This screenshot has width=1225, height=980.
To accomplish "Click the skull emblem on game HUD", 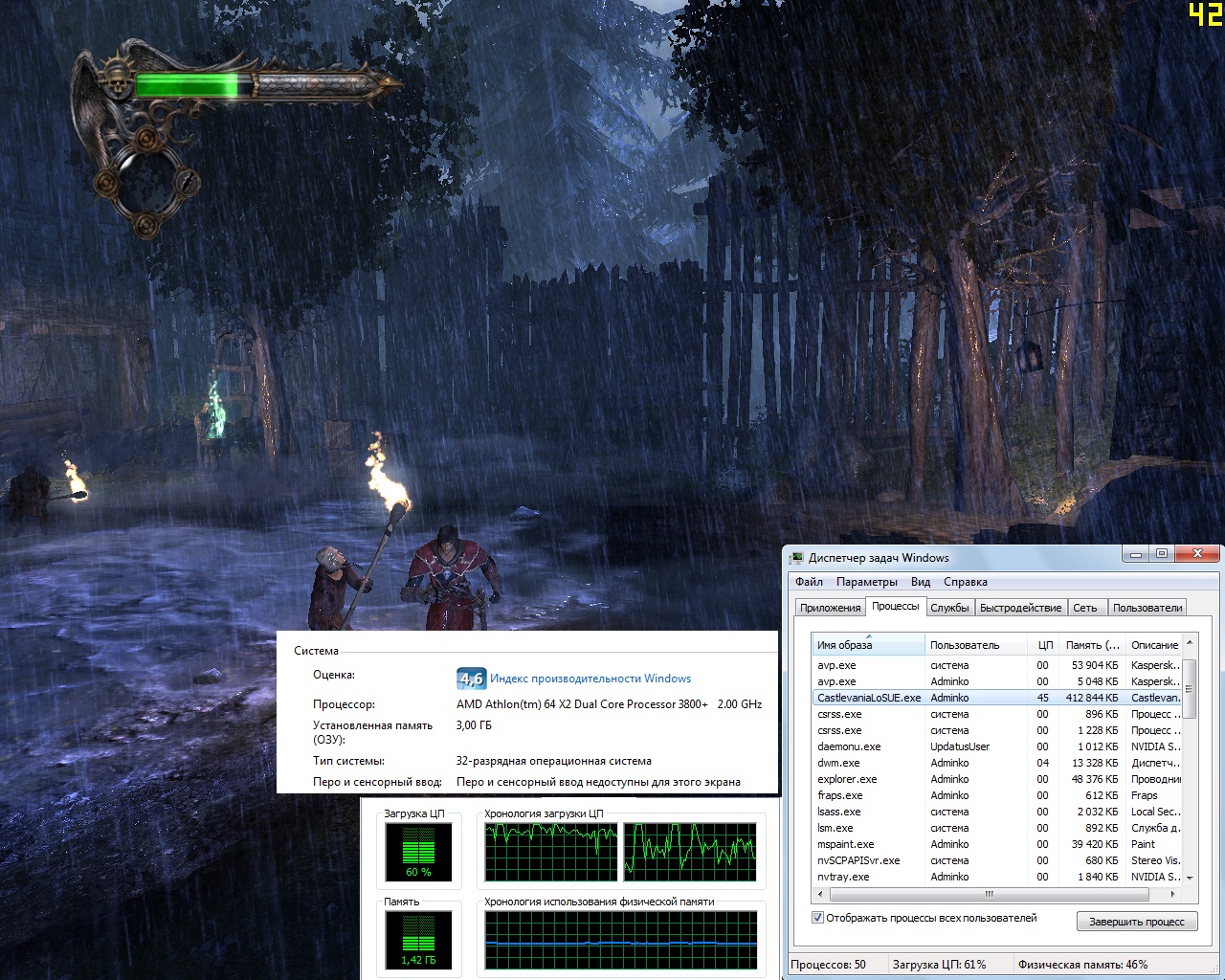I will click(x=119, y=79).
